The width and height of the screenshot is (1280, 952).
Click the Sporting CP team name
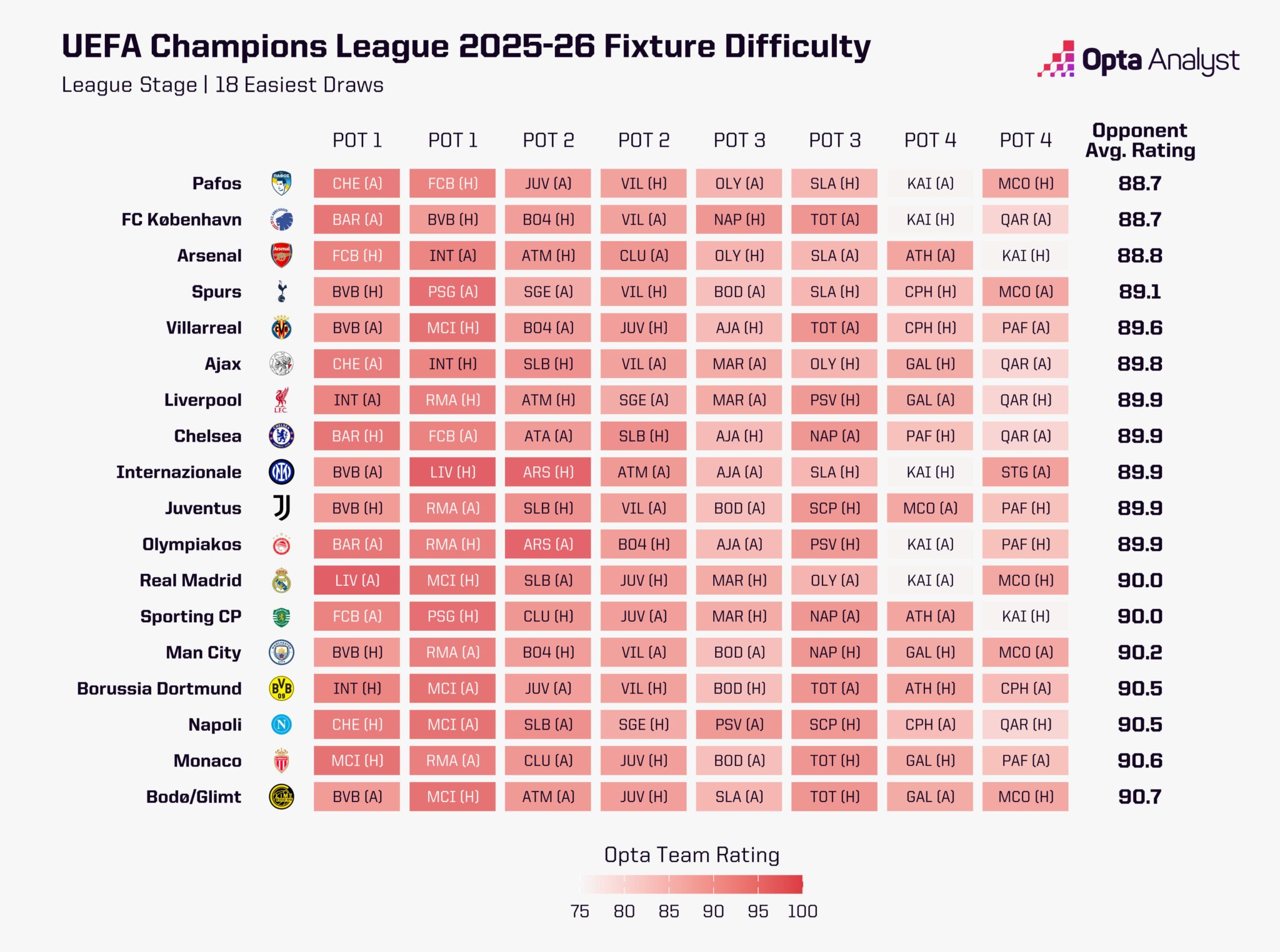pyautogui.click(x=191, y=617)
